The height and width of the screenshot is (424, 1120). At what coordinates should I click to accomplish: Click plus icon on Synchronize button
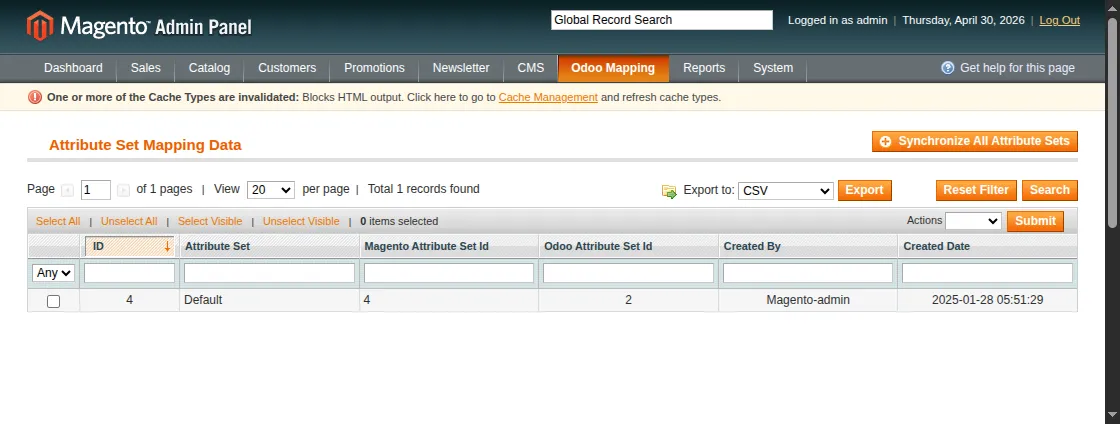(886, 141)
